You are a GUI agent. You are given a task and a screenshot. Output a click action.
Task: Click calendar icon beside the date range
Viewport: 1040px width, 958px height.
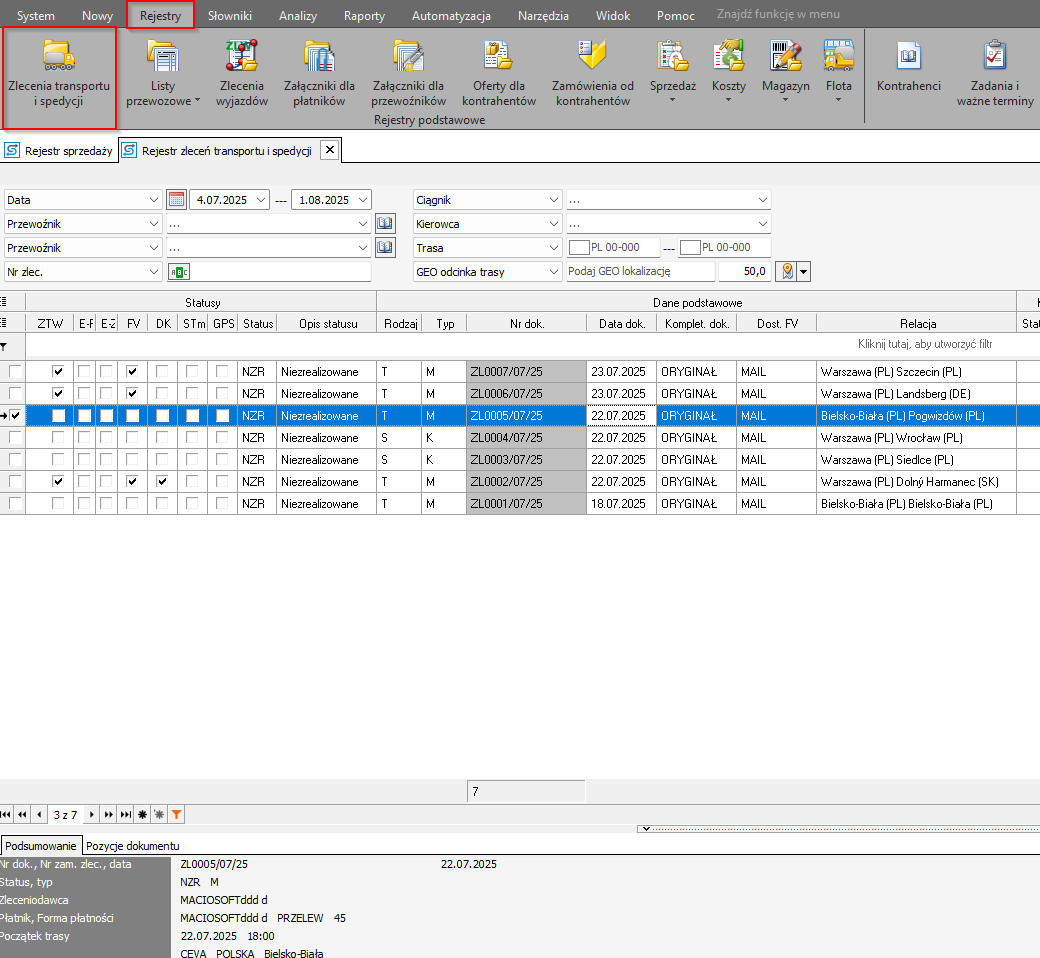coord(177,200)
